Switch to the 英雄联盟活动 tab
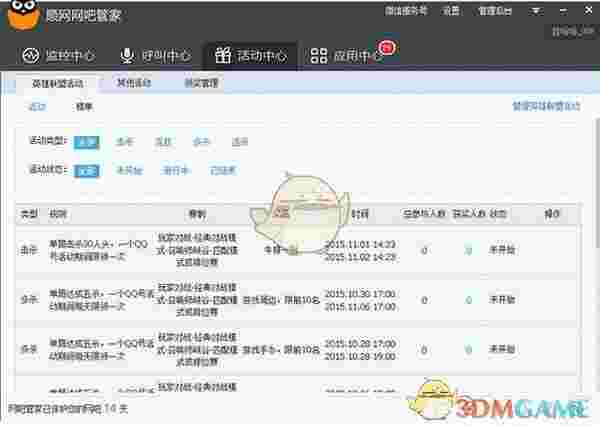This screenshot has height=427, width=600. click(x=57, y=83)
